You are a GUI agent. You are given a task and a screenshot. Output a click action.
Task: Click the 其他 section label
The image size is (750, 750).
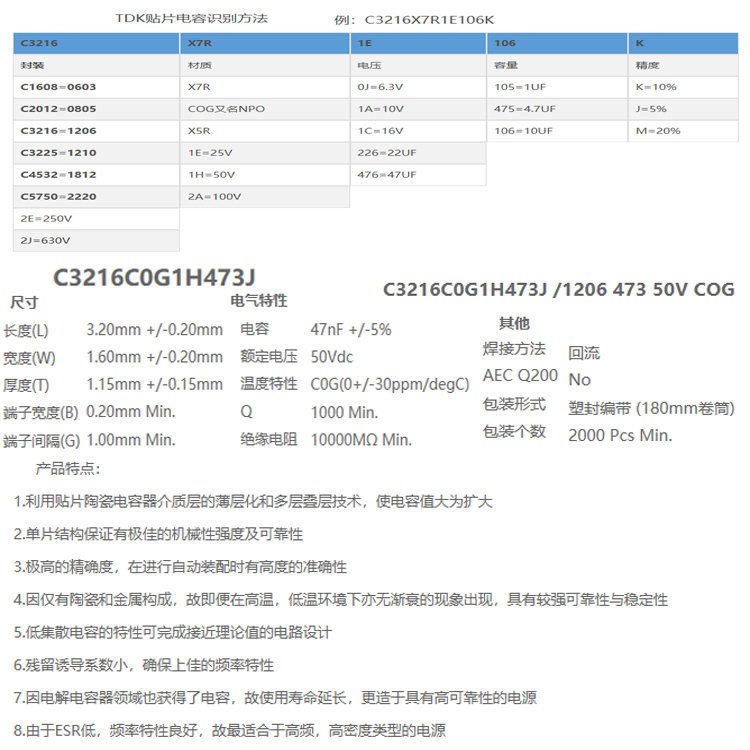click(514, 323)
